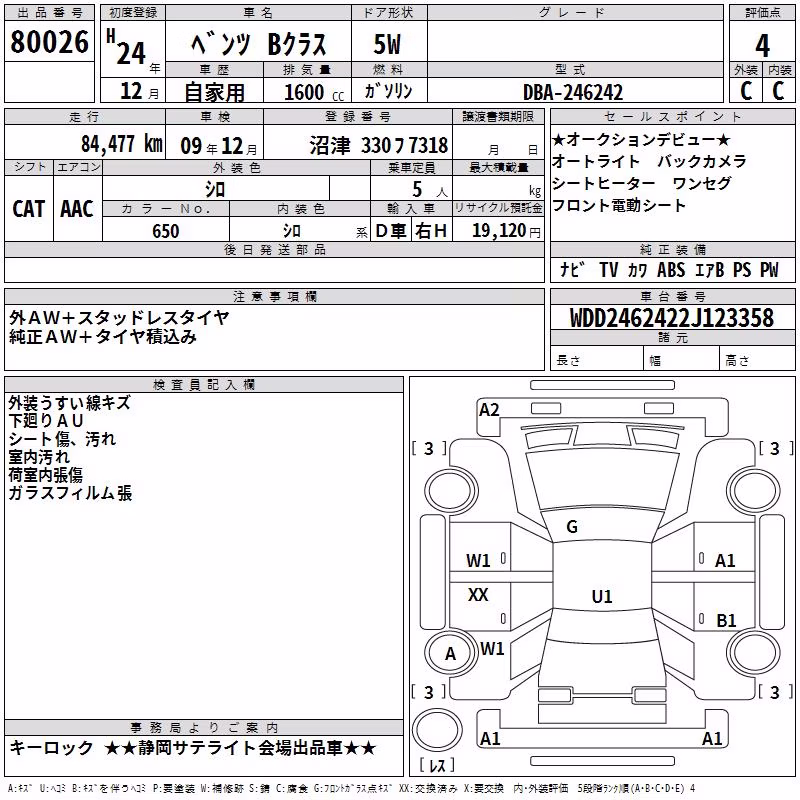Select the inspection date 09年12月
Screen dimensions: 800x800
coord(219,146)
